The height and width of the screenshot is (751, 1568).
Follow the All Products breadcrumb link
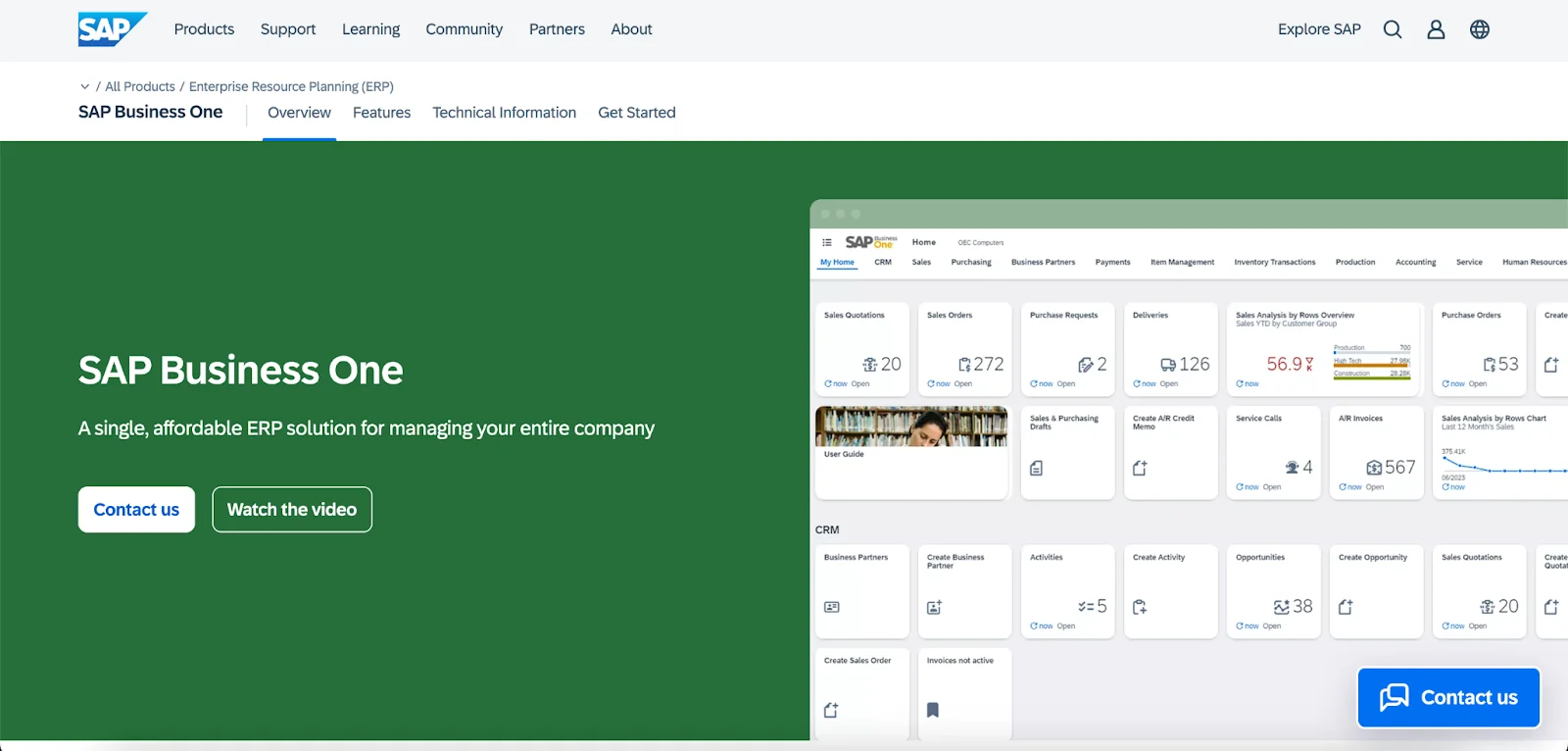pyautogui.click(x=140, y=86)
